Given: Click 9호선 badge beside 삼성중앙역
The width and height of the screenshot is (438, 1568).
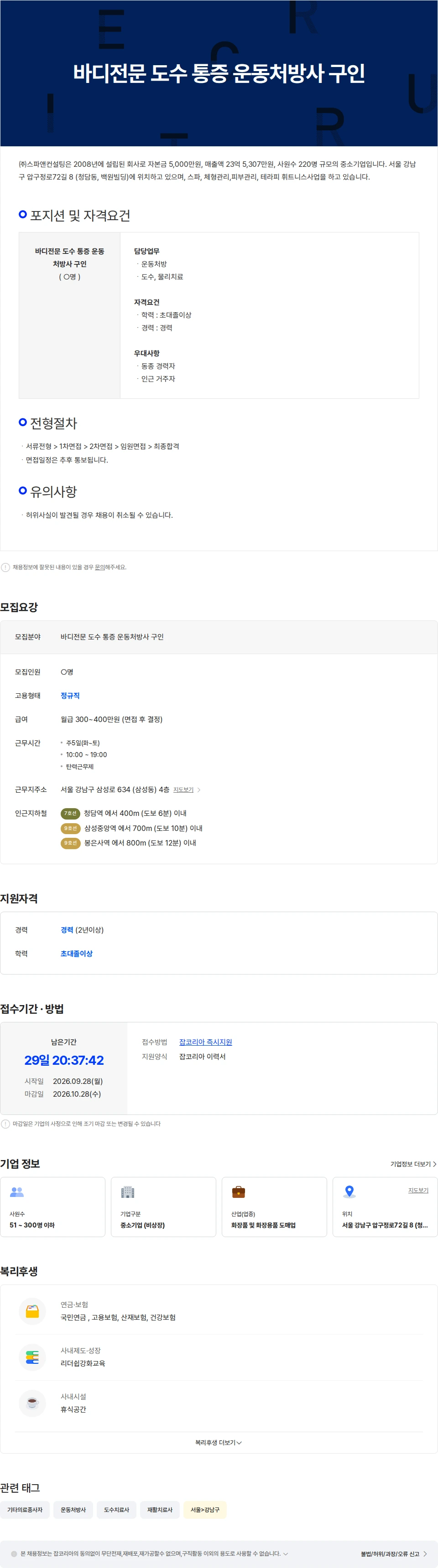Looking at the screenshot, I should (x=71, y=828).
